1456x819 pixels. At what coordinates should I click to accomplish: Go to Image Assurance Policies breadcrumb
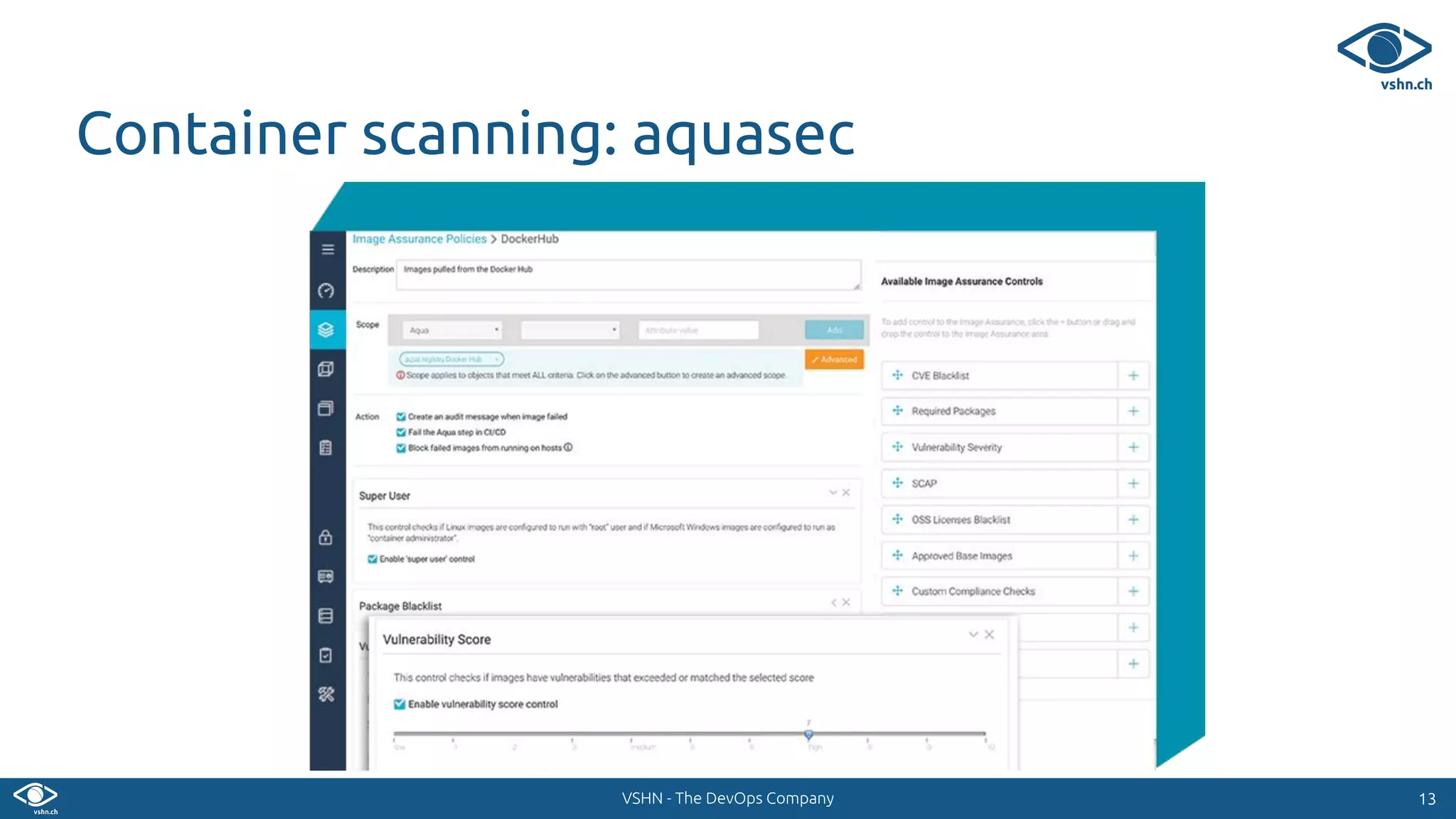[419, 239]
